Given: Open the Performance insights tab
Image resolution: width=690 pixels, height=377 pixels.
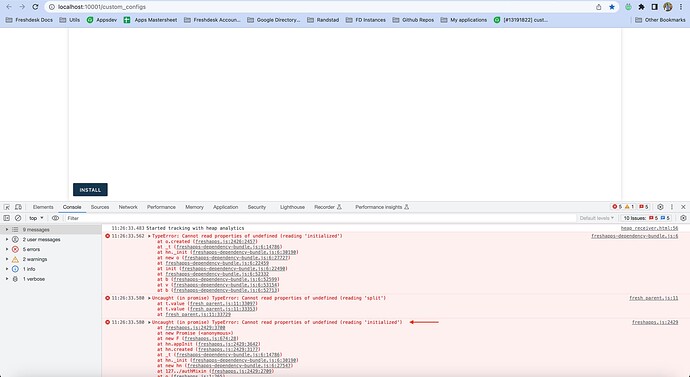Looking at the screenshot, I should [x=382, y=207].
